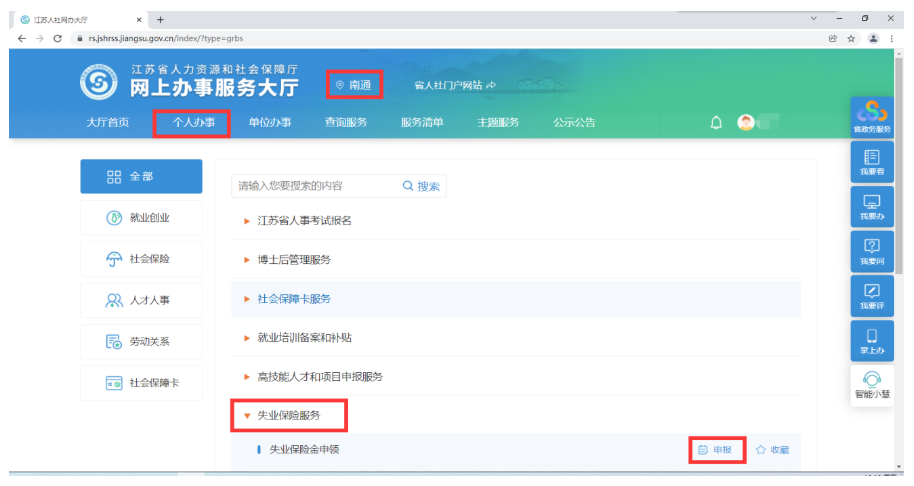Viewport: 914px width, 486px height.
Task: Click the 申报 button for 失业保险金申领
Action: (x=716, y=450)
